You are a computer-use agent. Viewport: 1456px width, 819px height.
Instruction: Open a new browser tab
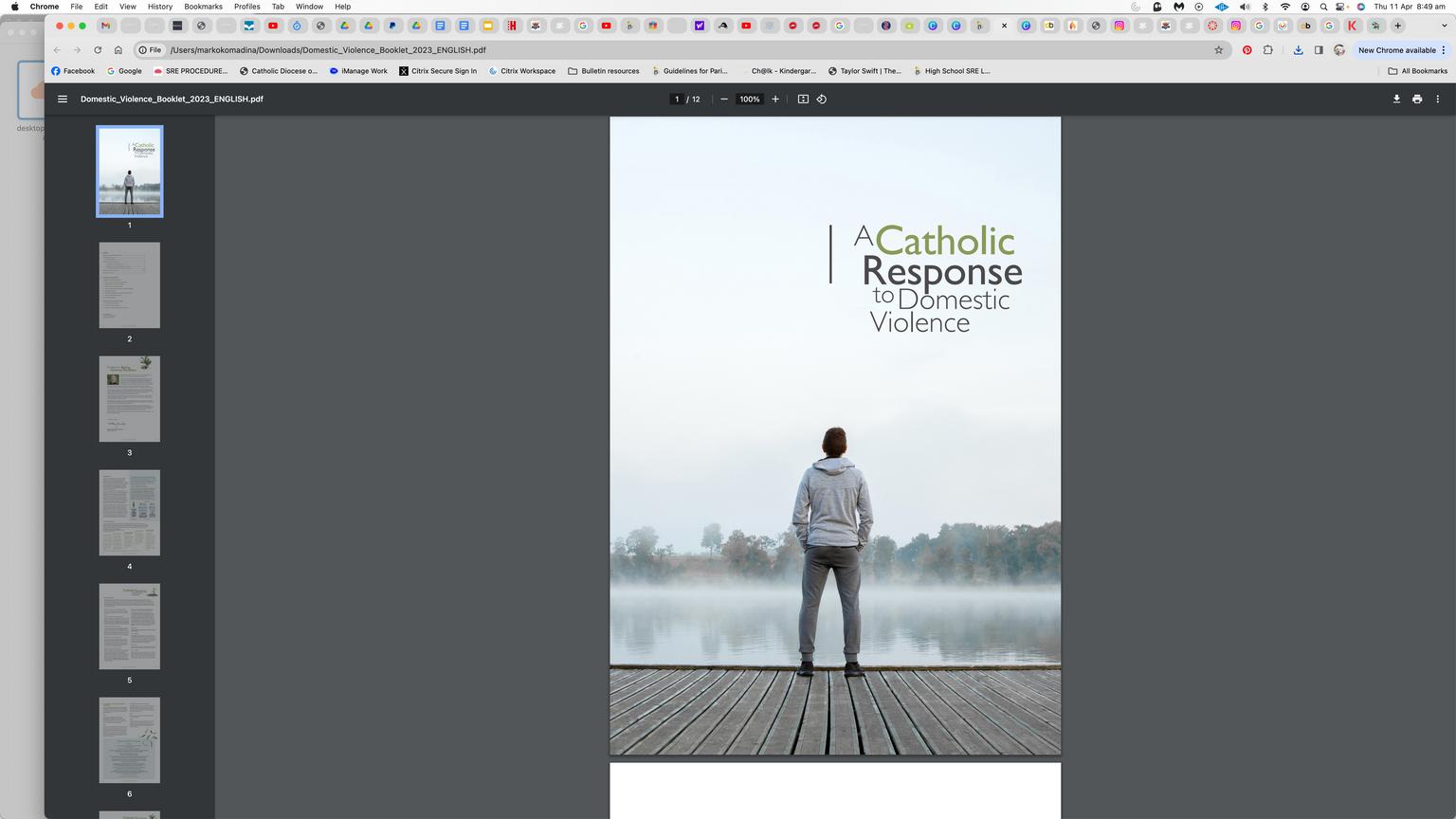(x=1398, y=26)
